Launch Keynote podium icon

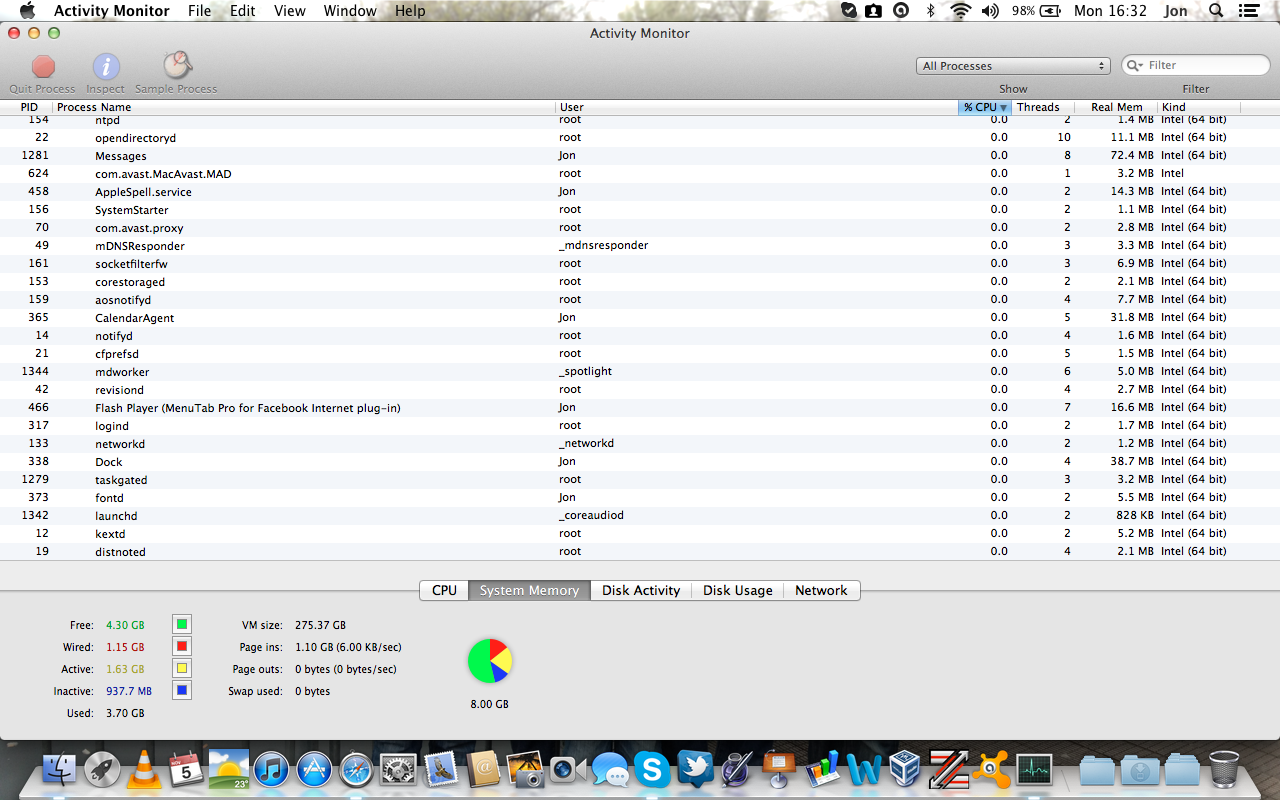pyautogui.click(x=778, y=769)
